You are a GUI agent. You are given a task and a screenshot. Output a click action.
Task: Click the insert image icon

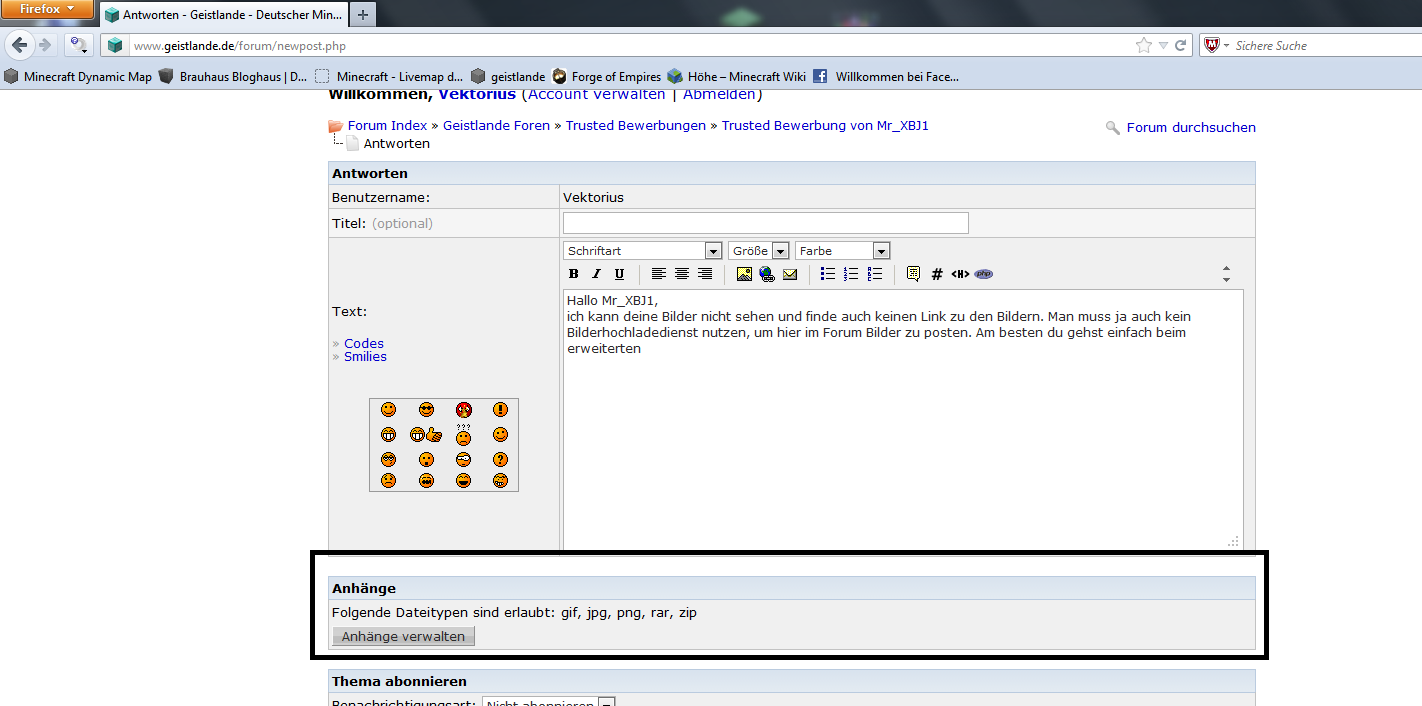tap(745, 274)
